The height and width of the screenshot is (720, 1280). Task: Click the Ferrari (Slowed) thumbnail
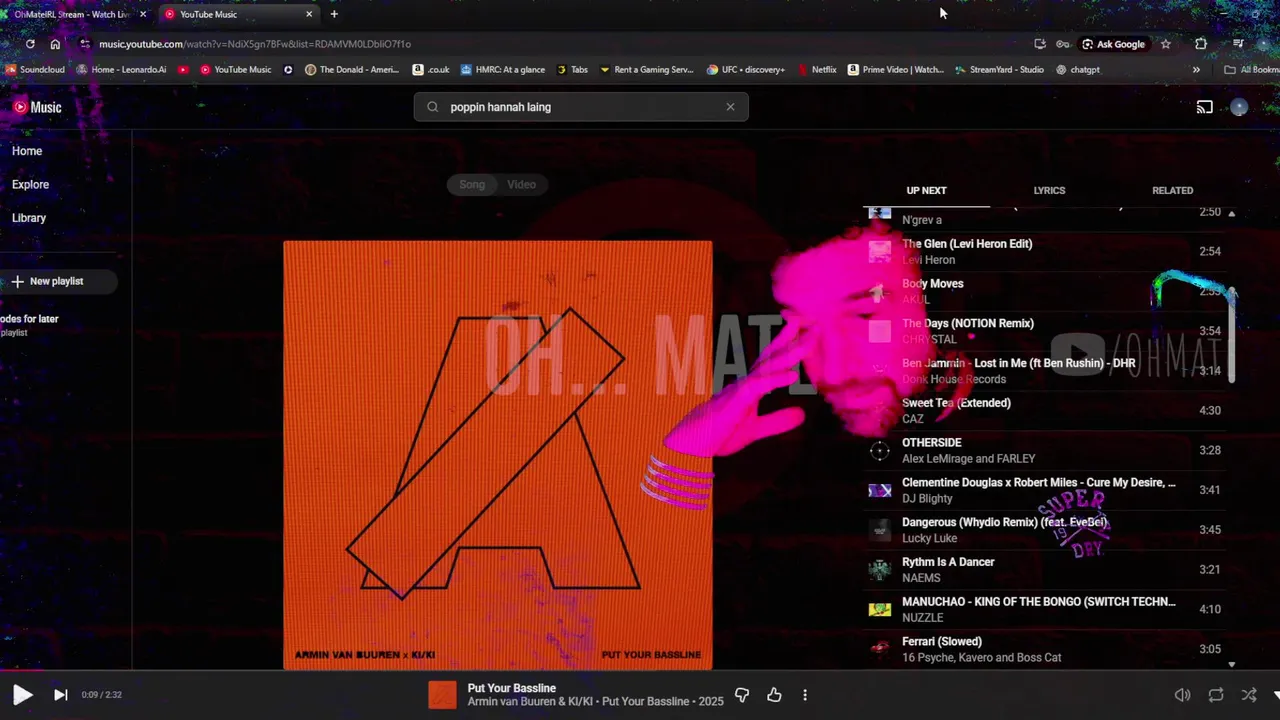(x=880, y=649)
